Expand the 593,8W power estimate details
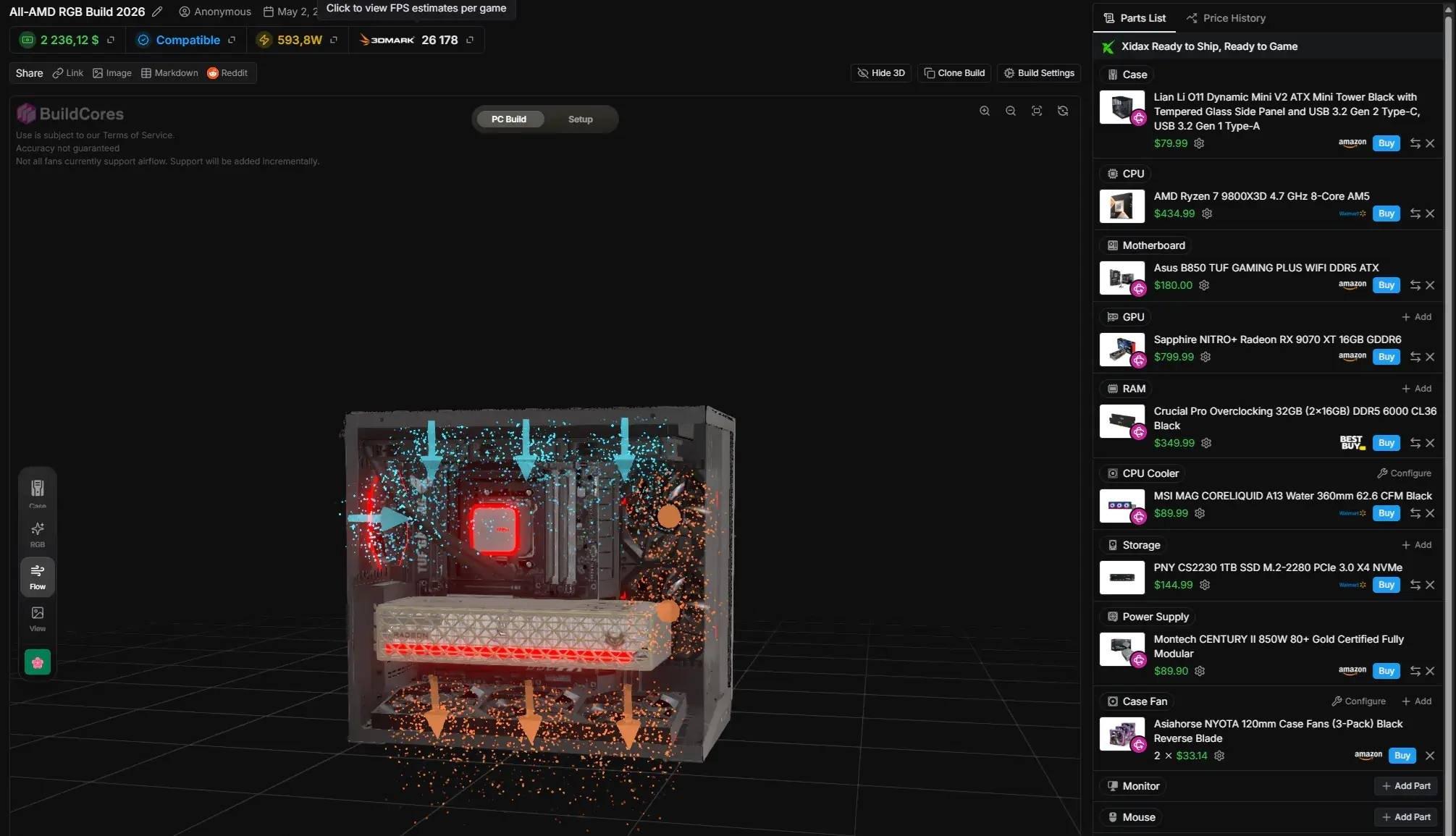This screenshot has height=836, width=1456. (334, 40)
